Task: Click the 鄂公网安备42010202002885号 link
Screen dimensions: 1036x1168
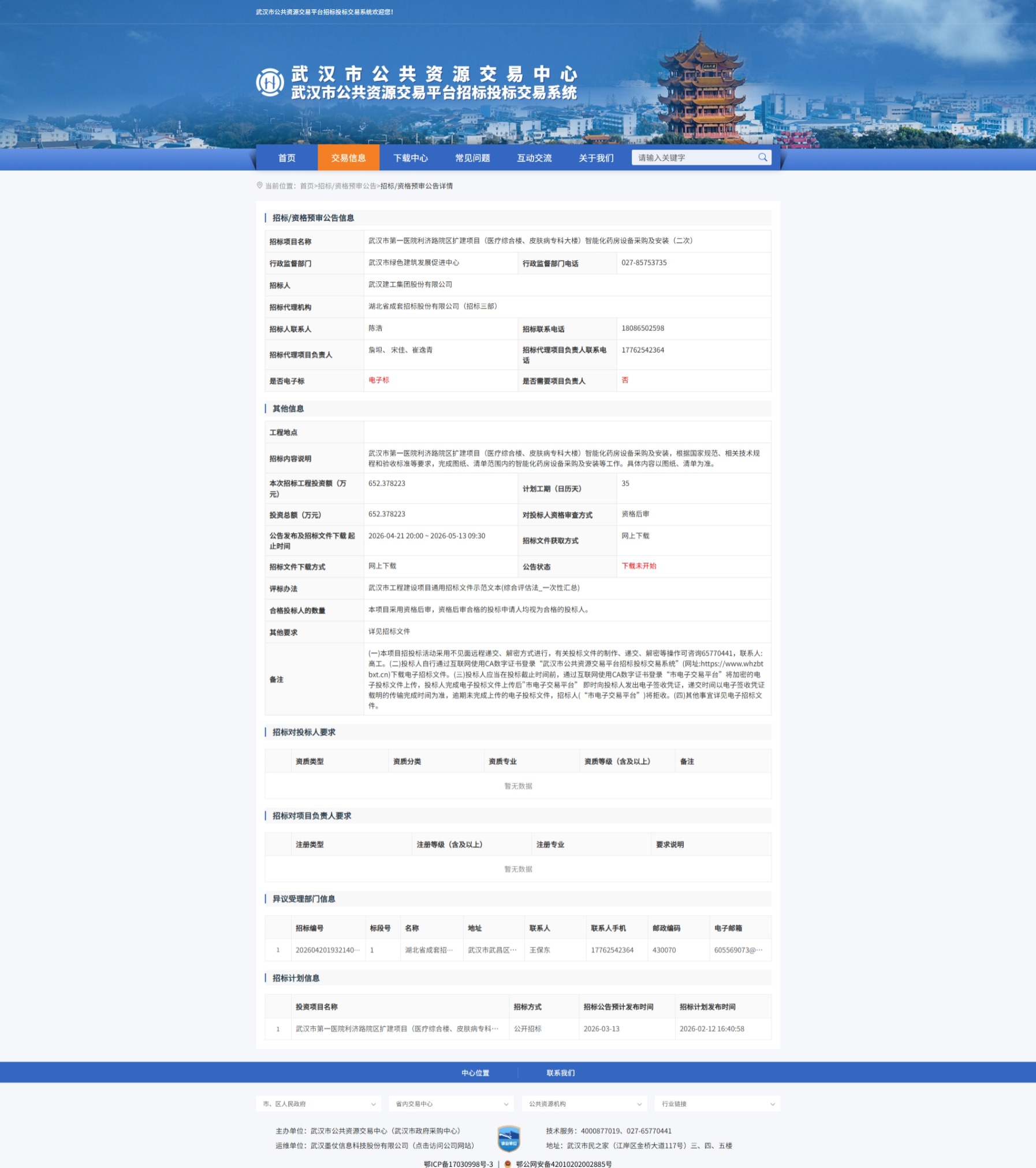Action: tap(564, 1164)
